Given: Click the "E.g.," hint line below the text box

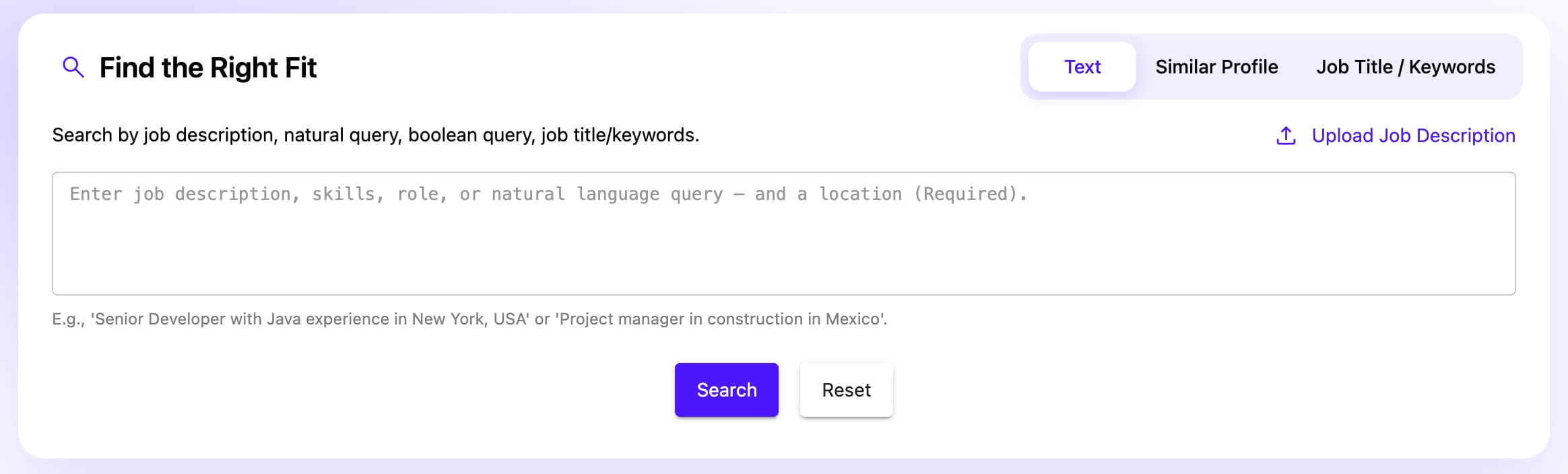Looking at the screenshot, I should [x=469, y=318].
